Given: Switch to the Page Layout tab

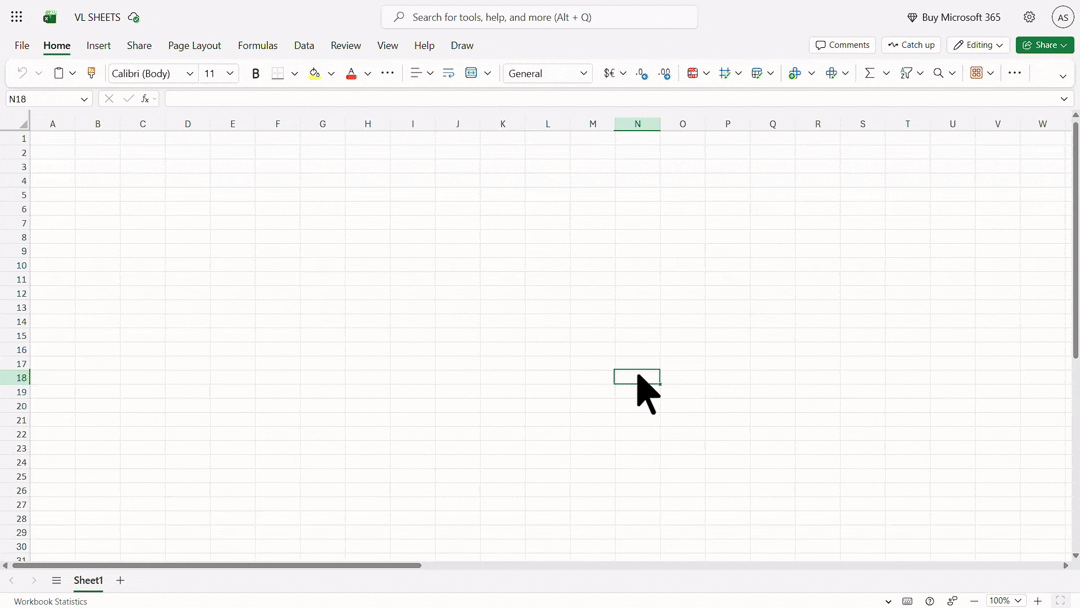Looking at the screenshot, I should [194, 45].
